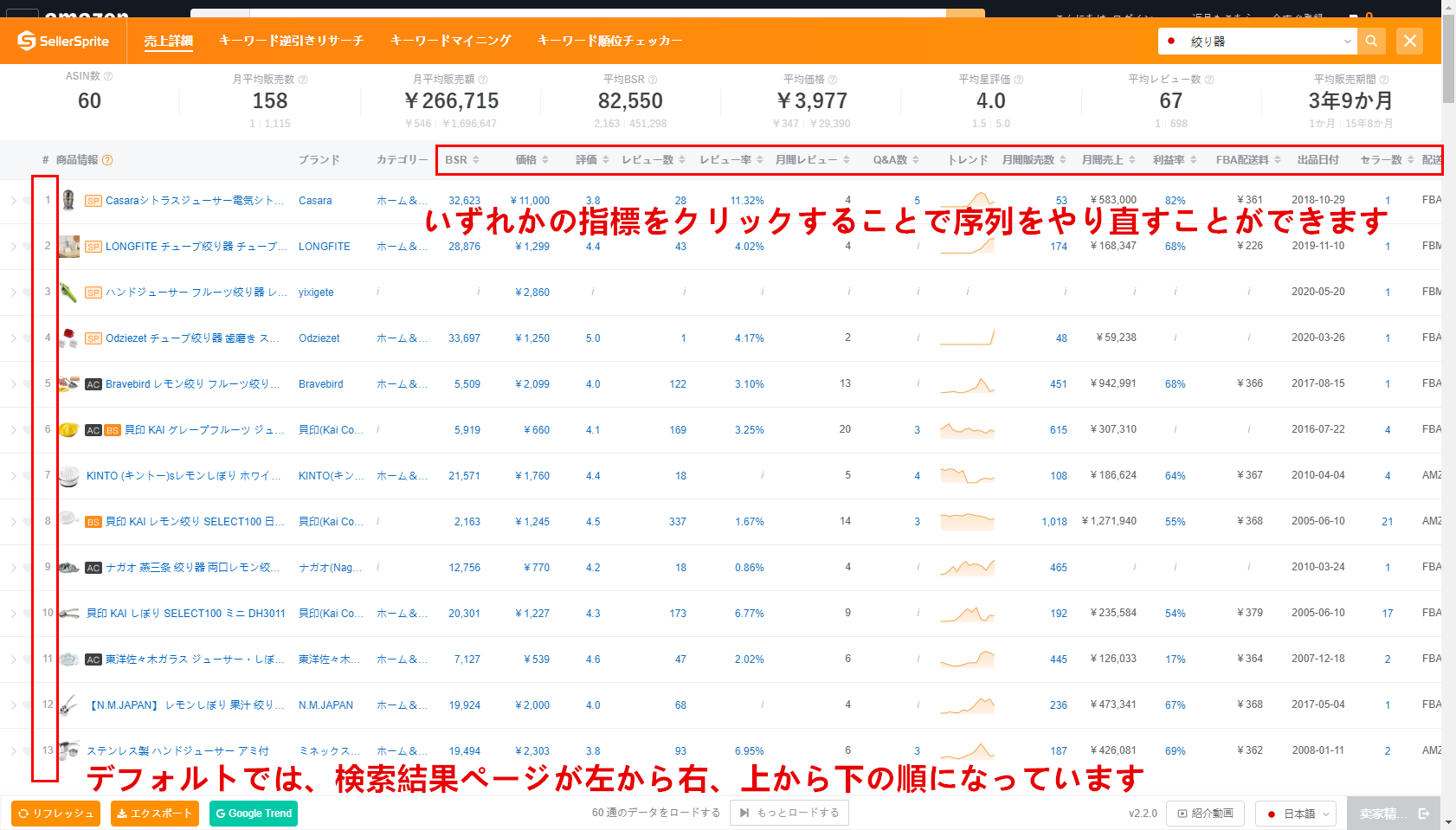1456x830 pixels.
Task: Open the 日本語 language dropdown
Action: [1296, 814]
